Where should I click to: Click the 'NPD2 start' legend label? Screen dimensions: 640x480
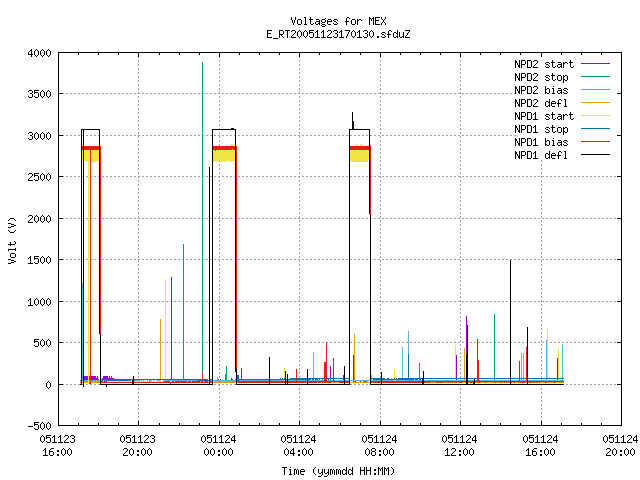click(x=544, y=64)
